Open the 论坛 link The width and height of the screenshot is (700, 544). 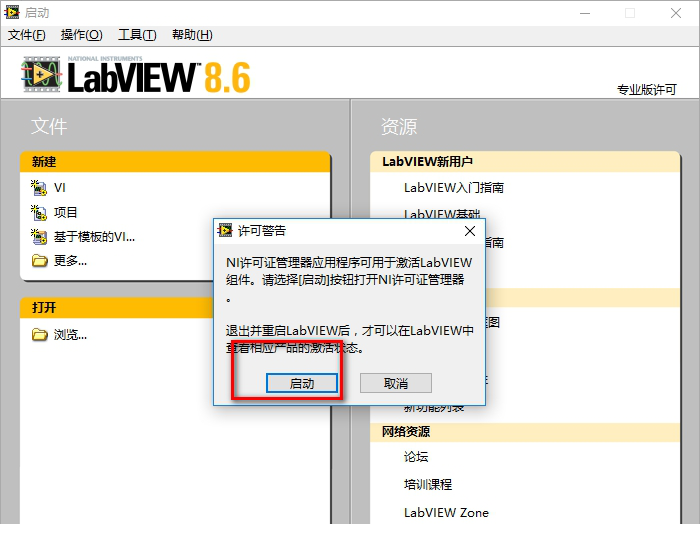416,457
